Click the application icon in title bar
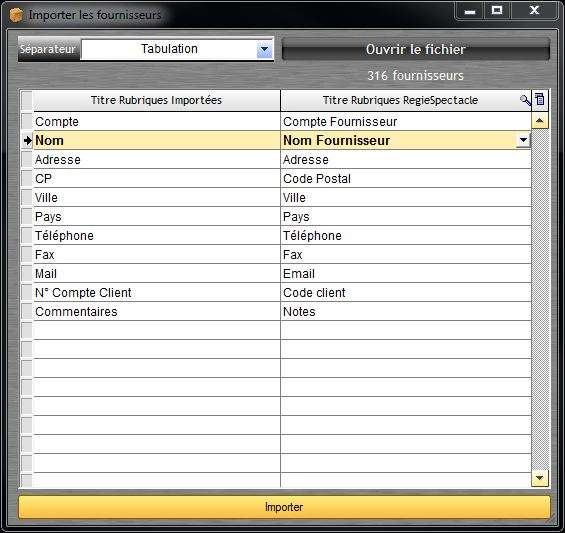 [x=16, y=15]
